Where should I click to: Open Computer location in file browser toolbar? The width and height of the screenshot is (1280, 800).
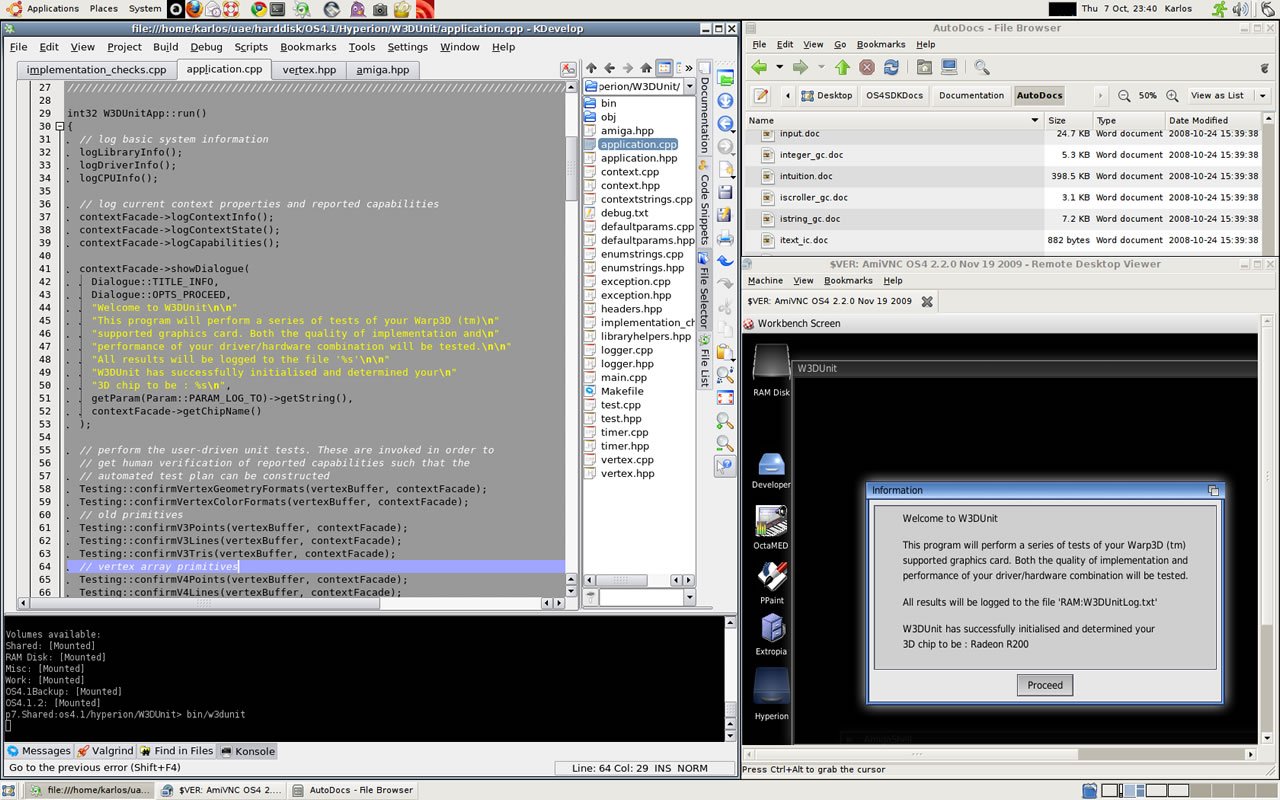pyautogui.click(x=949, y=67)
